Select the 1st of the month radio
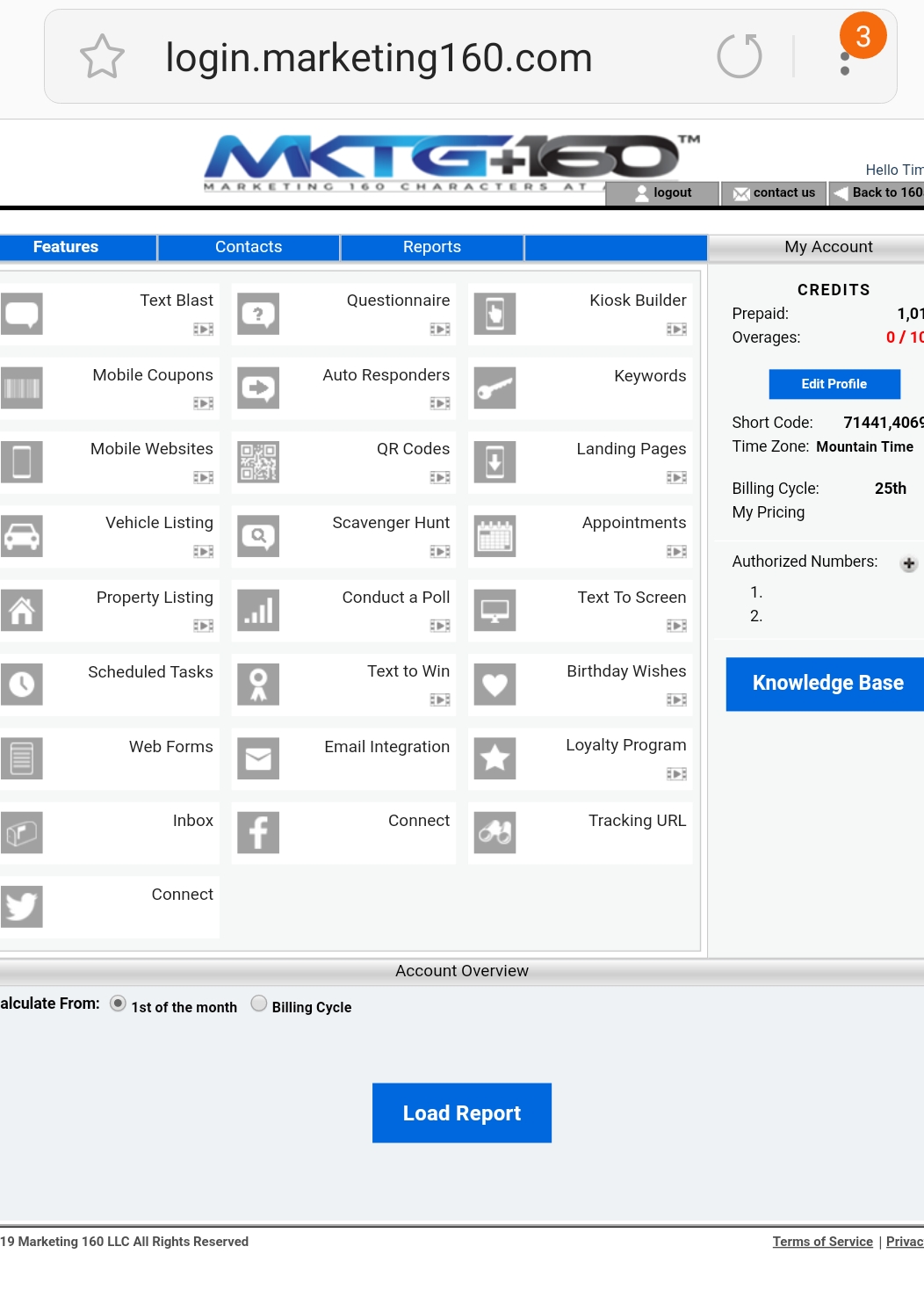Screen dimensions: 924x1290 click(x=118, y=1004)
